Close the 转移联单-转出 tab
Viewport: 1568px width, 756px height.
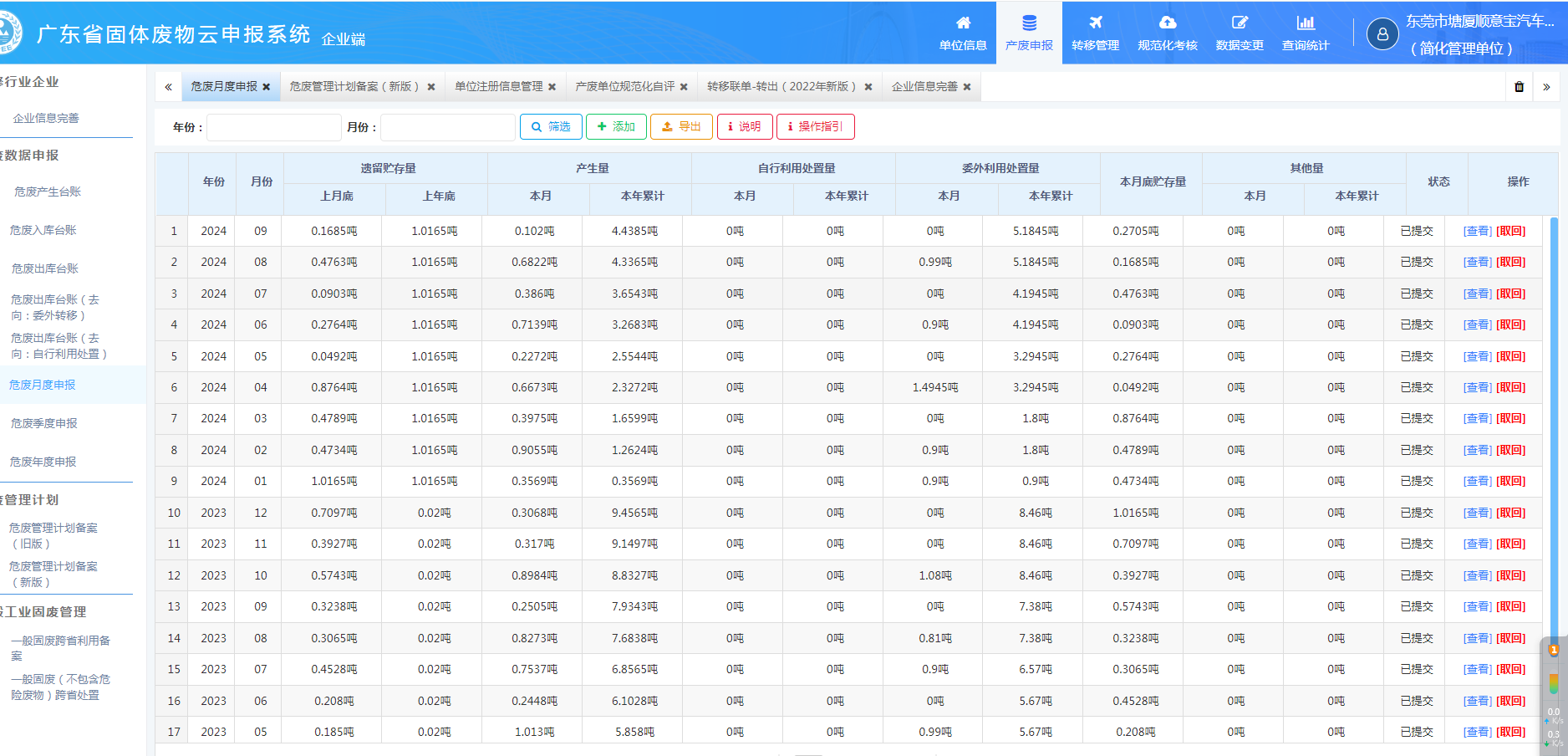pos(868,87)
